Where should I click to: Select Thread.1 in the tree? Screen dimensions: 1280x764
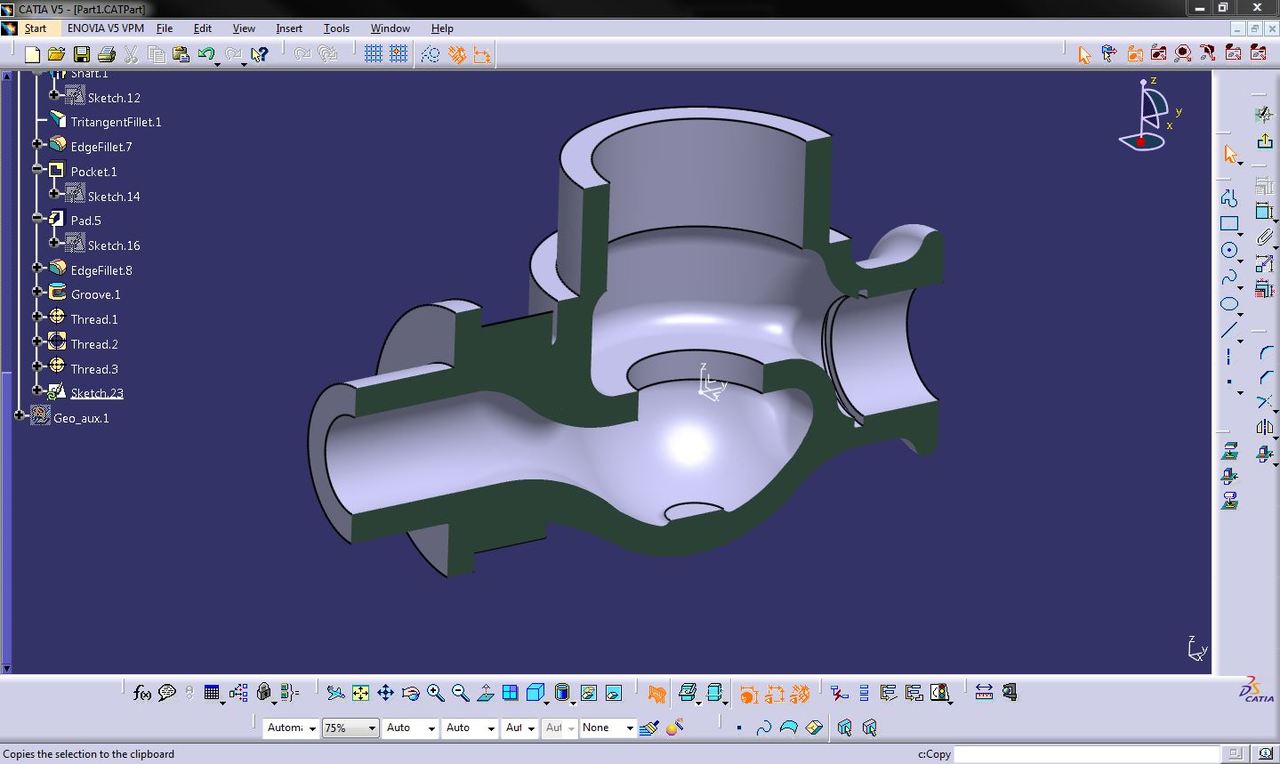pos(94,319)
